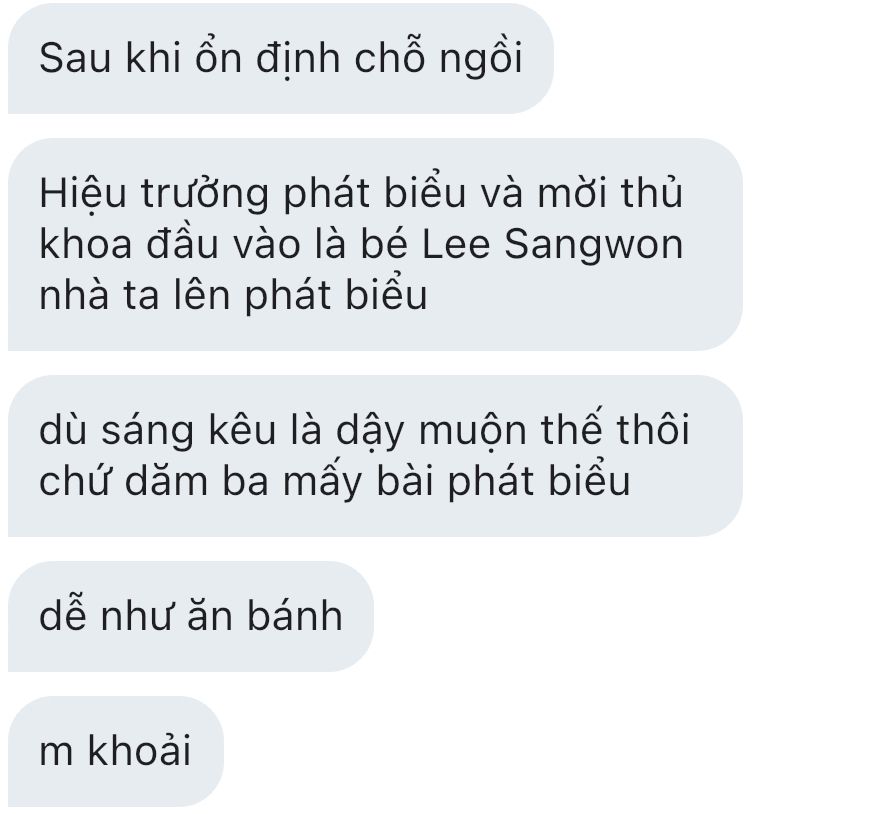
Task: Click the name 'Lee Sangwon' in the message
Action: click(552, 244)
